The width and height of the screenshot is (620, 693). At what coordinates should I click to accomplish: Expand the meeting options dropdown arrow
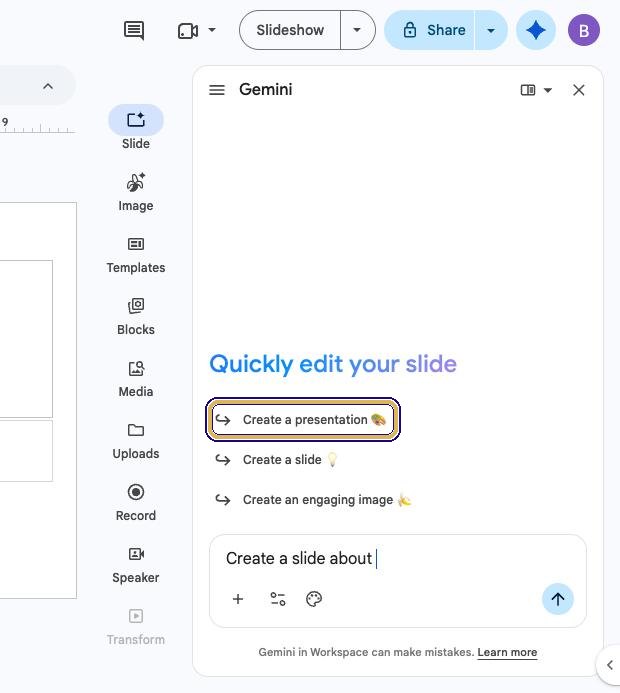pyautogui.click(x=212, y=30)
